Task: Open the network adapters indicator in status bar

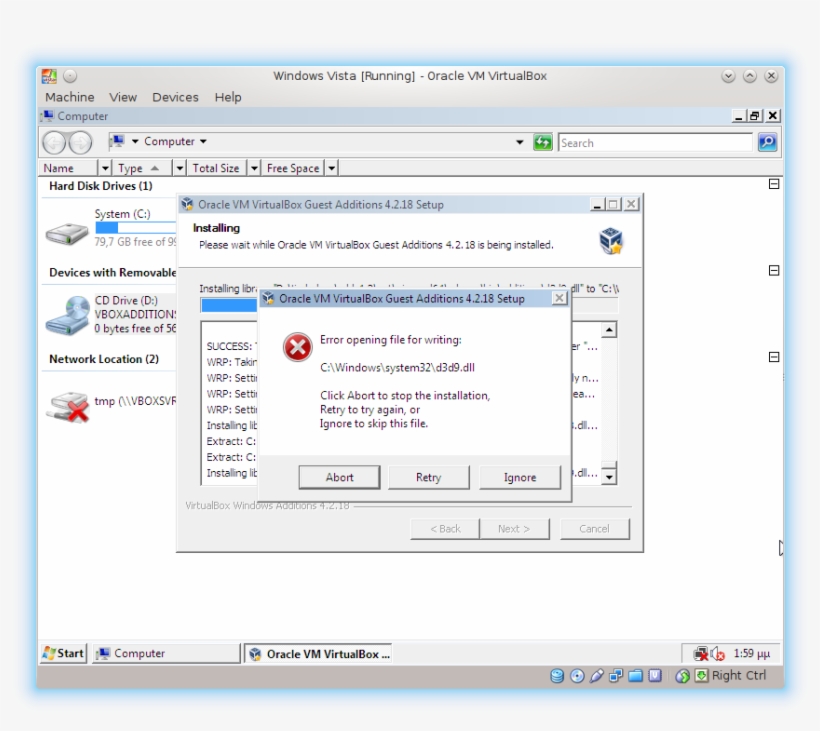Action: 615,676
